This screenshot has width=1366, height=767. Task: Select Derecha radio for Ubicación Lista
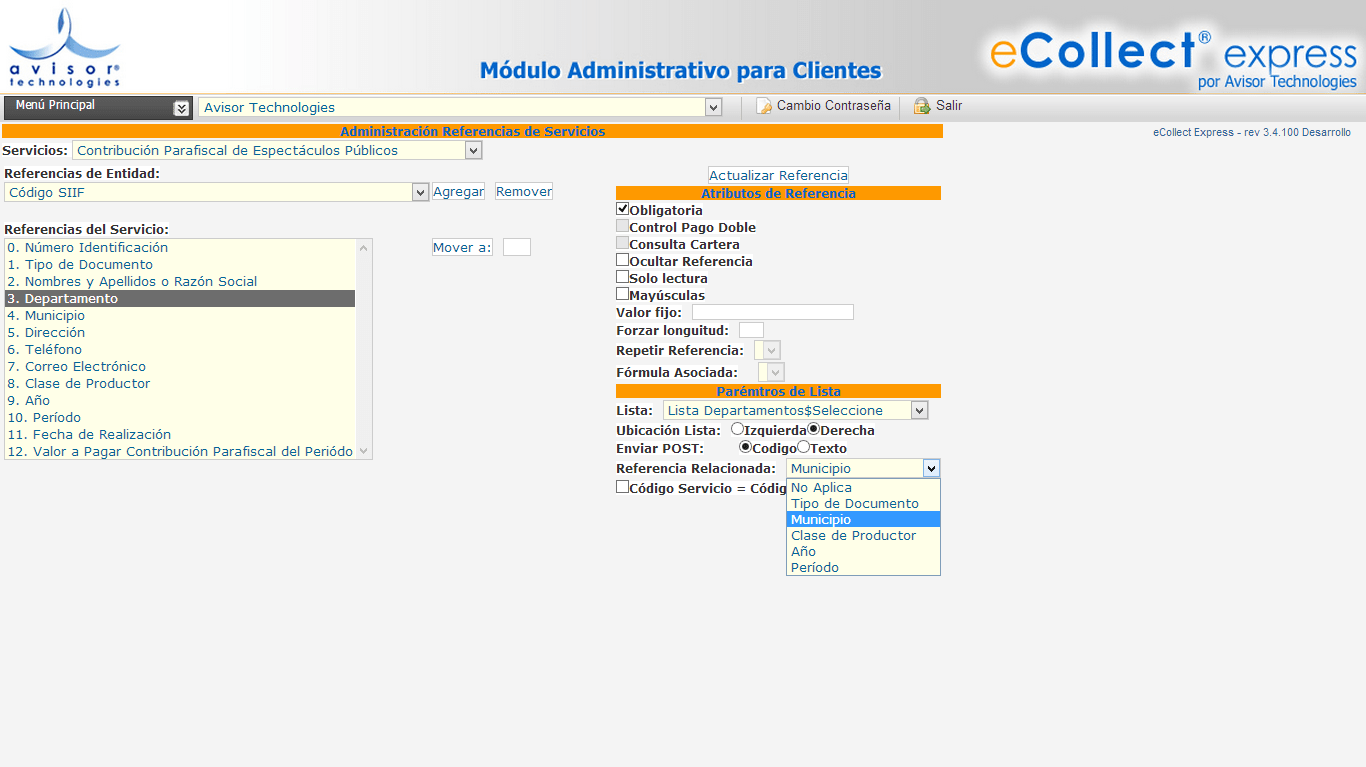[813, 429]
